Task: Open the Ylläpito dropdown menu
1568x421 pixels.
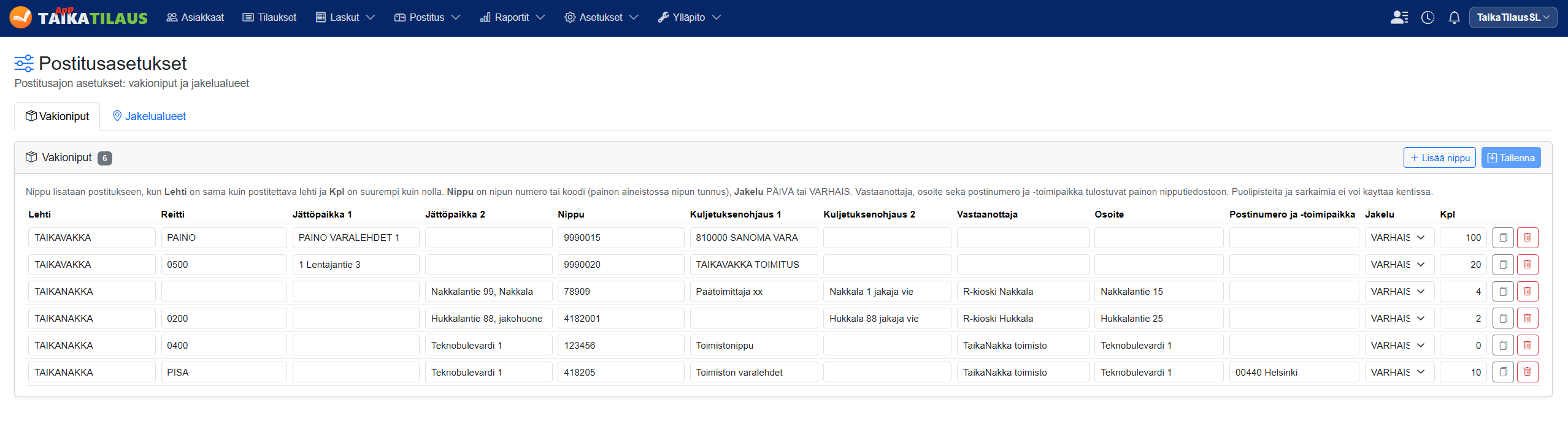Action: click(x=689, y=17)
